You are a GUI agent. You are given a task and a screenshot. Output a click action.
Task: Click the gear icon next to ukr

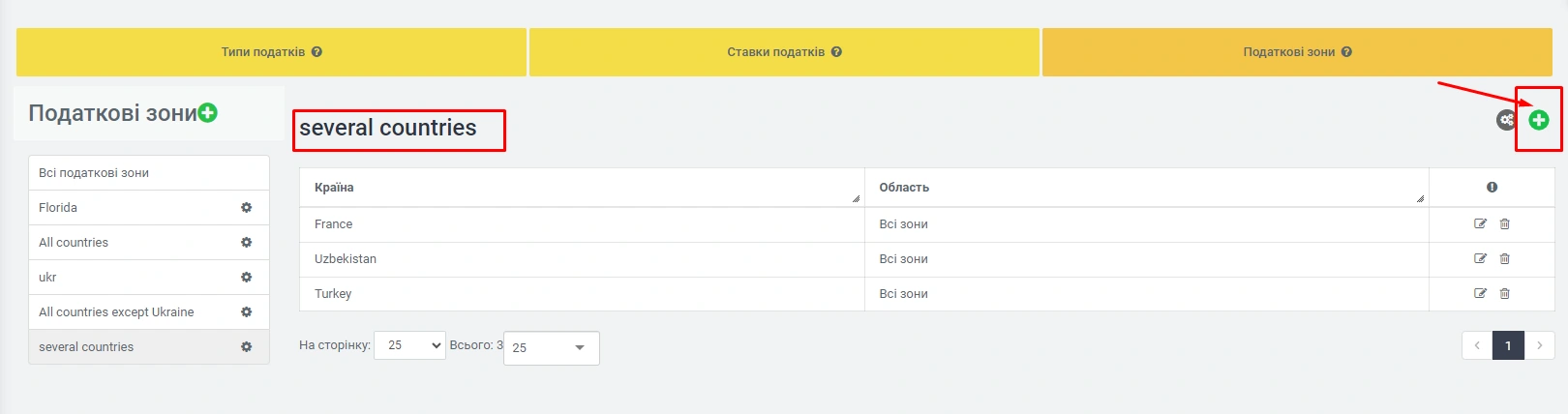tap(246, 278)
